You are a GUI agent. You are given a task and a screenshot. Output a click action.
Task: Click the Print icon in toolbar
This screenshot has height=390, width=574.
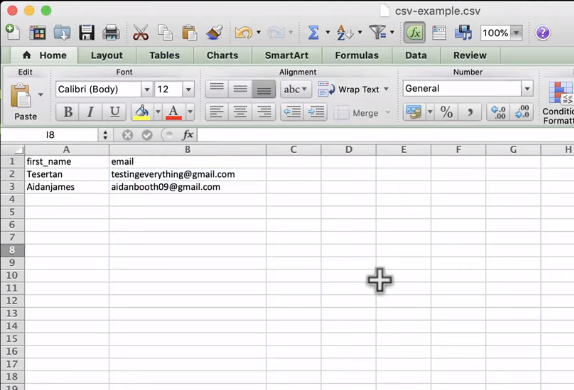tap(111, 33)
